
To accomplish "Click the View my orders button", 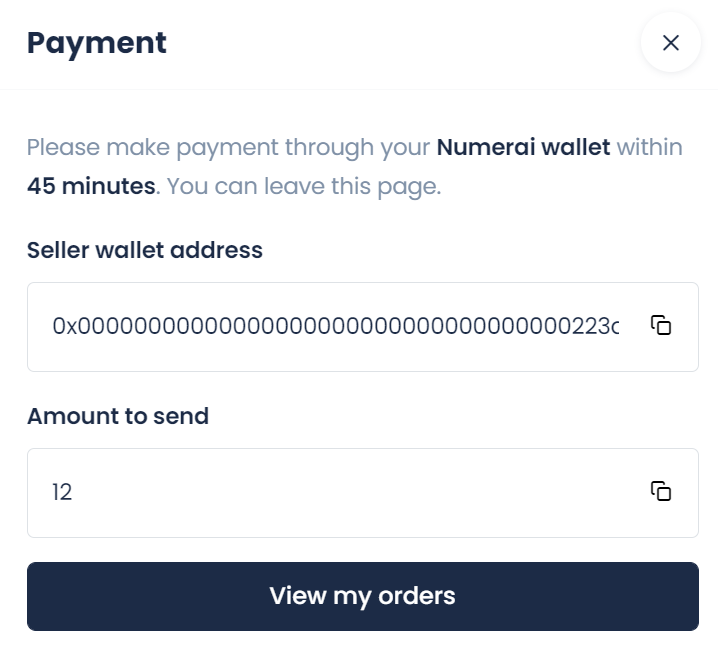I will [363, 596].
